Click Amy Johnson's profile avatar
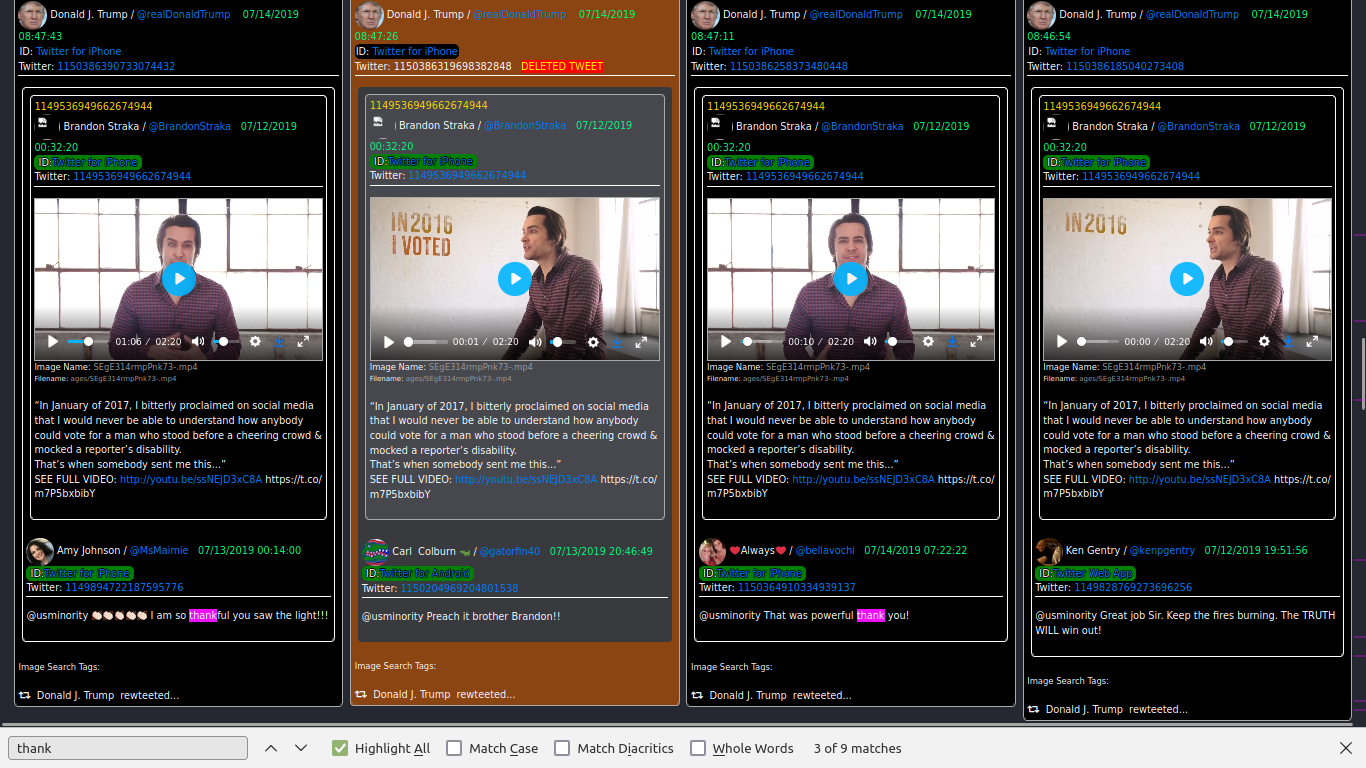The image size is (1366, 768). point(40,551)
